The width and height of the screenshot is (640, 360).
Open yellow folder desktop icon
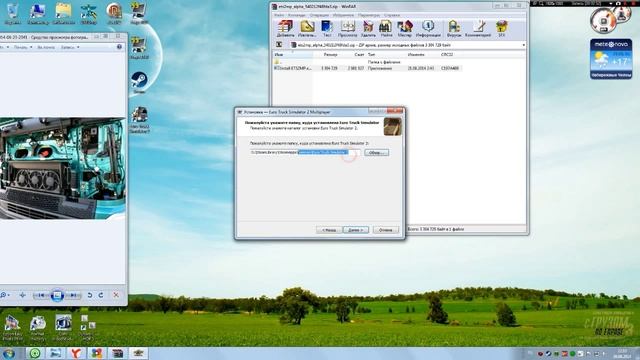click(x=63, y=13)
